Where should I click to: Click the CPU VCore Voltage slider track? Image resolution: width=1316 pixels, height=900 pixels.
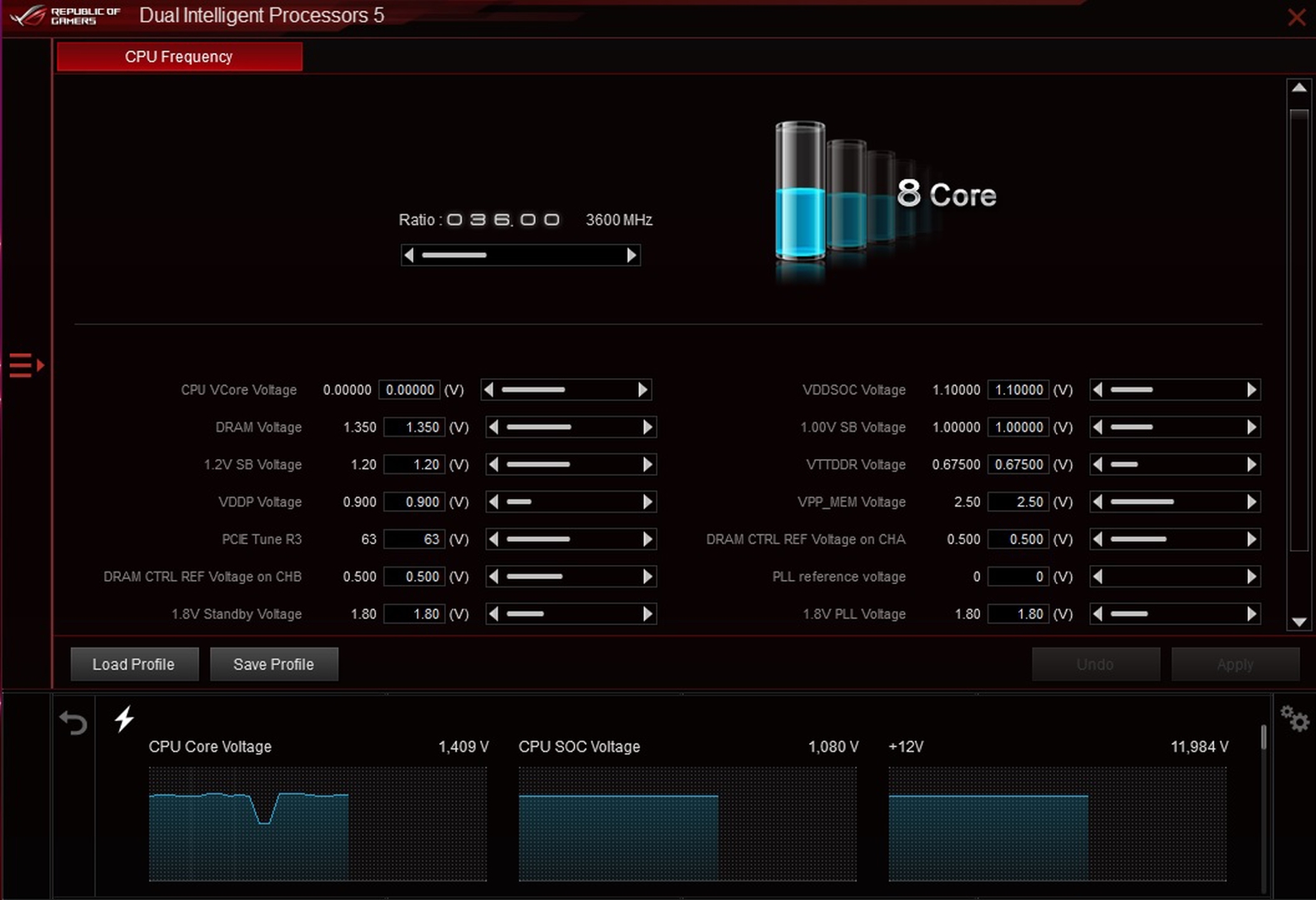pos(566,389)
